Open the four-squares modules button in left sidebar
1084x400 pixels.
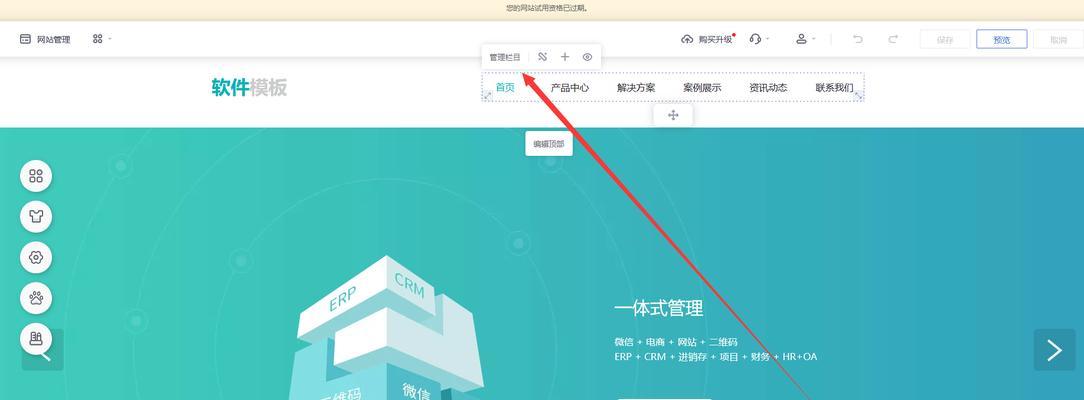coord(36,175)
